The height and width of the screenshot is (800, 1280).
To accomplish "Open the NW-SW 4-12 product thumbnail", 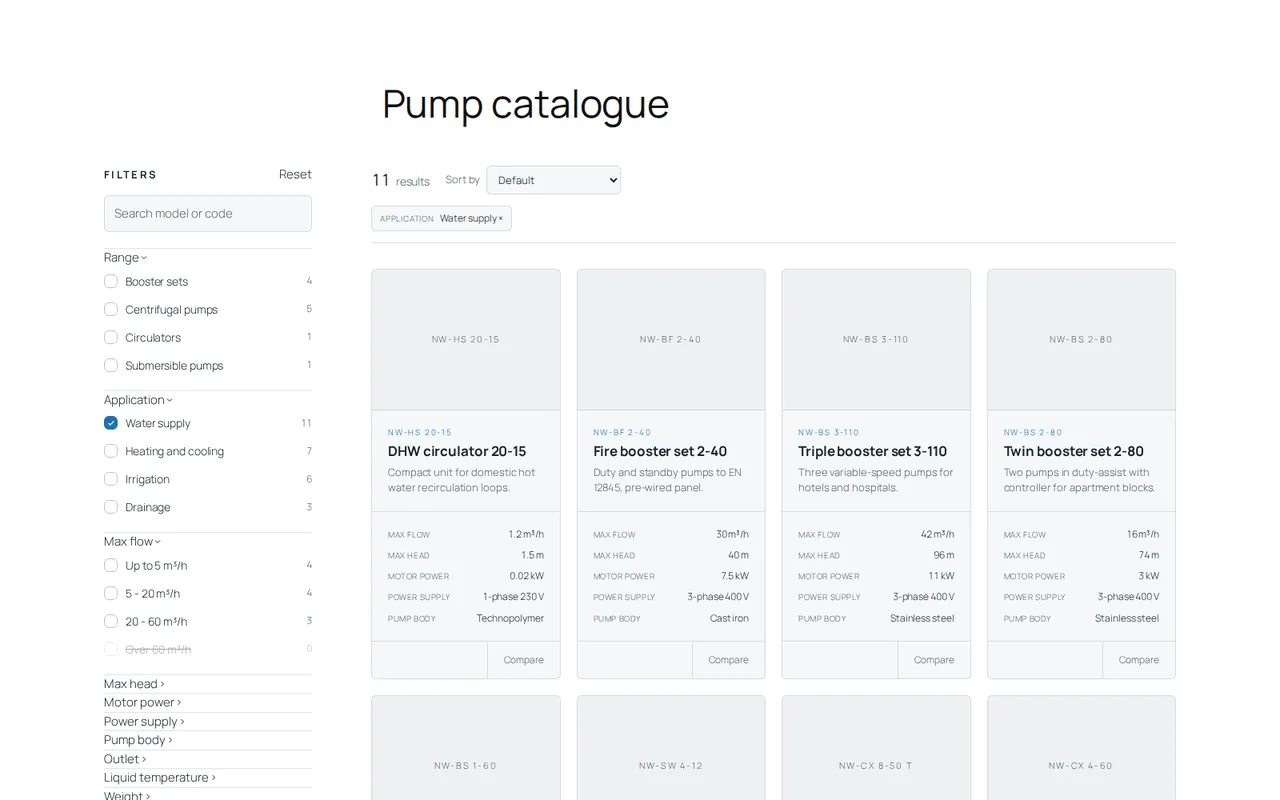I will [671, 748].
